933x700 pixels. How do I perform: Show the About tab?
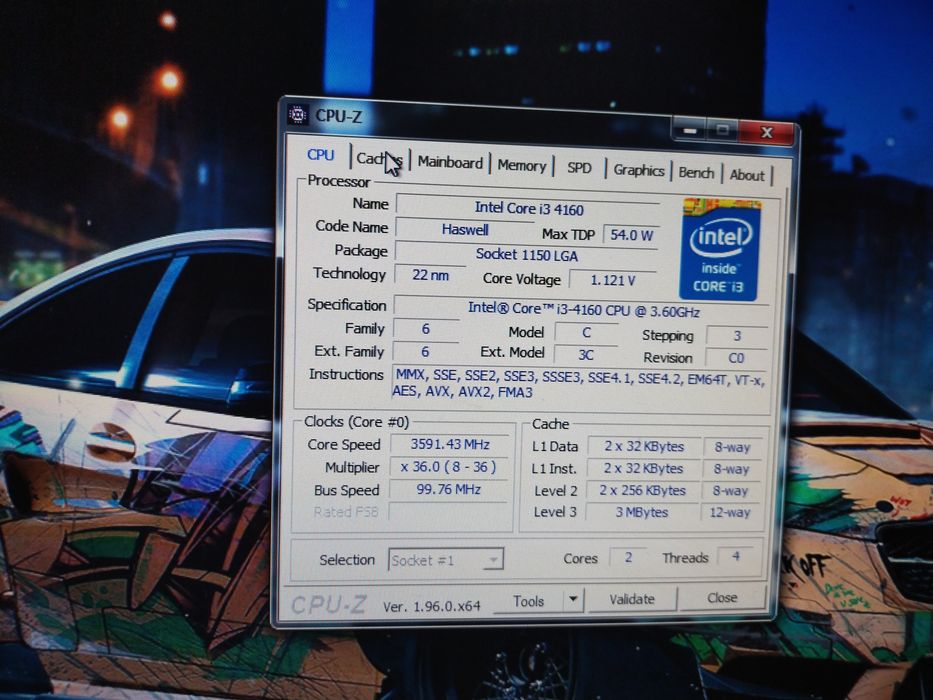coord(747,175)
